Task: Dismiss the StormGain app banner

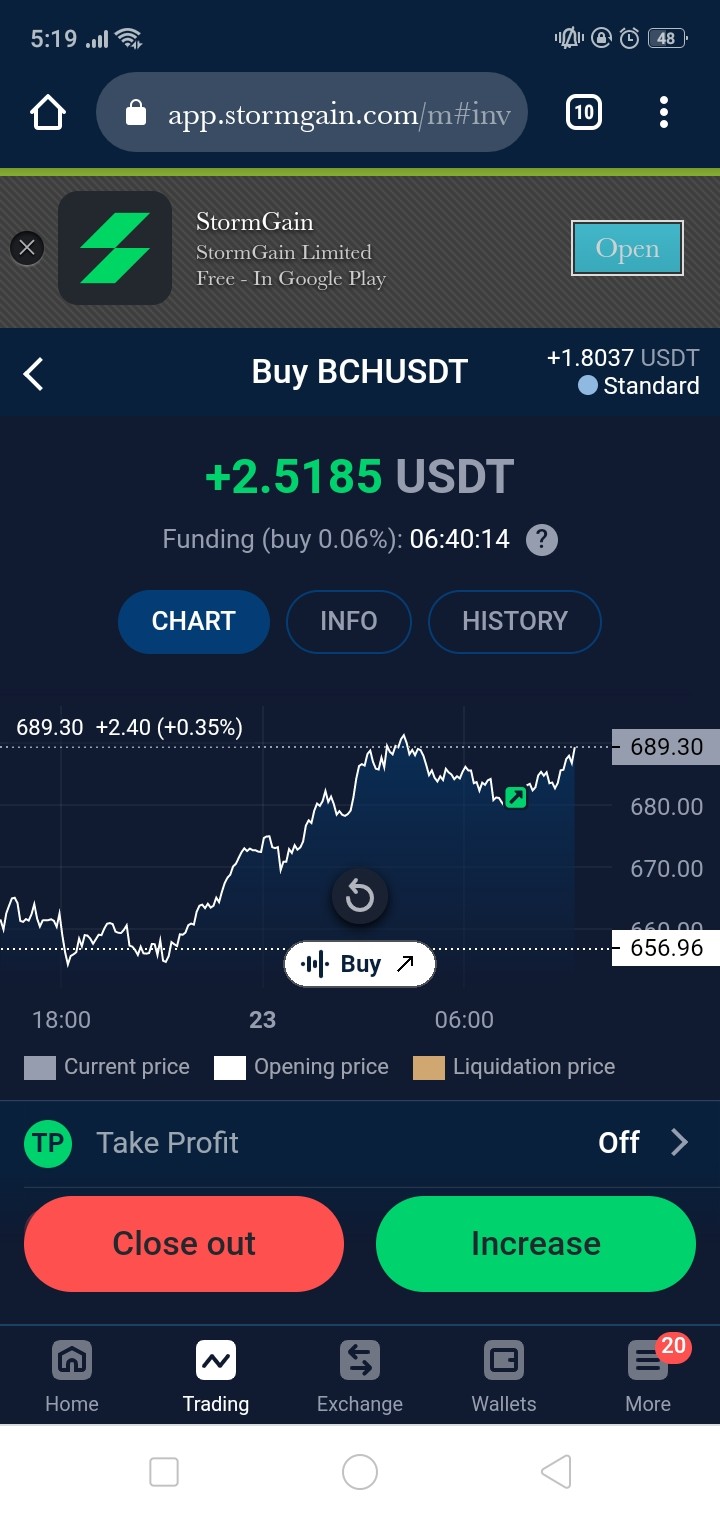Action: [27, 248]
